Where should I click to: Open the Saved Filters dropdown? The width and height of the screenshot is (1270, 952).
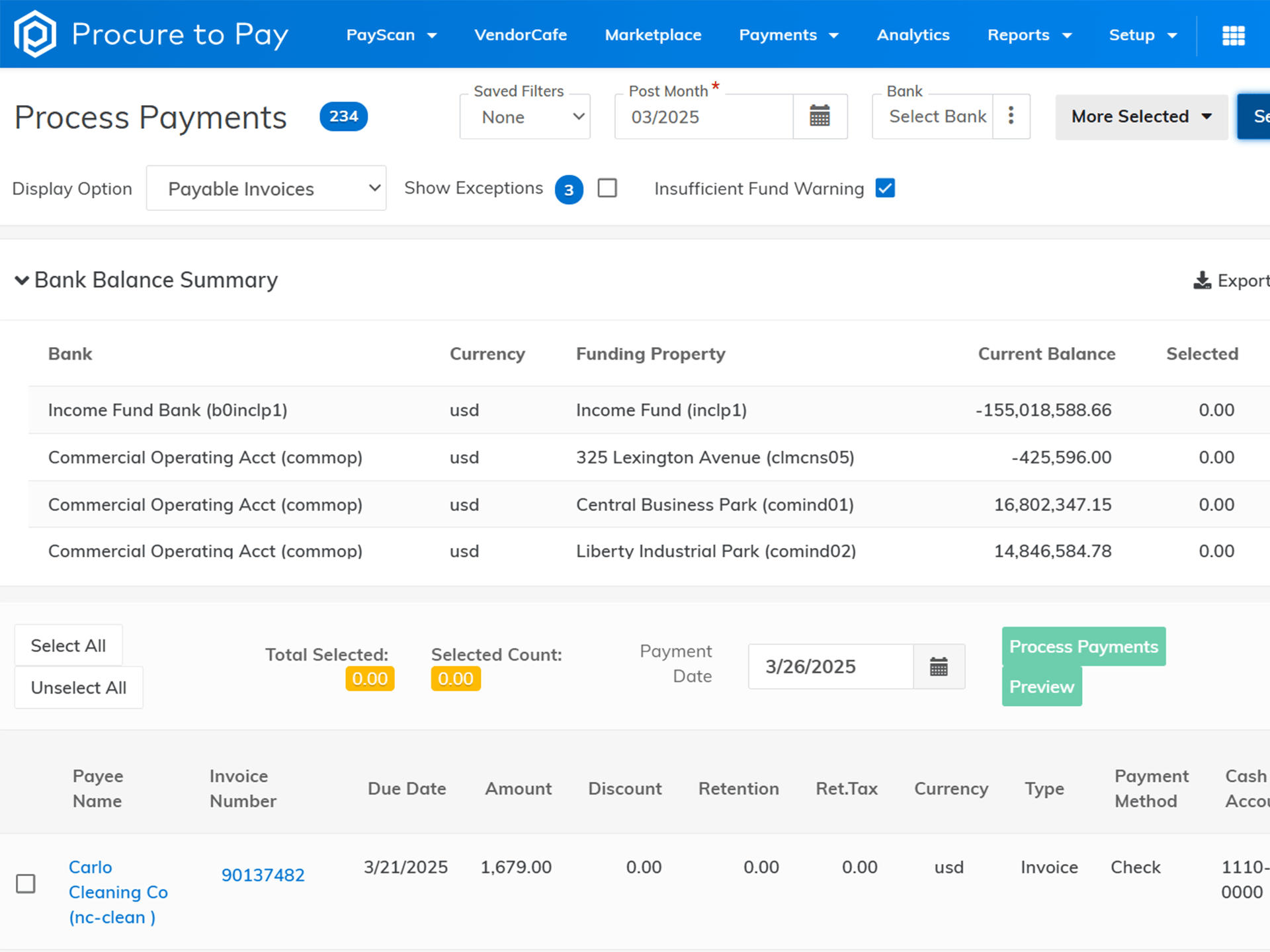pyautogui.click(x=524, y=116)
